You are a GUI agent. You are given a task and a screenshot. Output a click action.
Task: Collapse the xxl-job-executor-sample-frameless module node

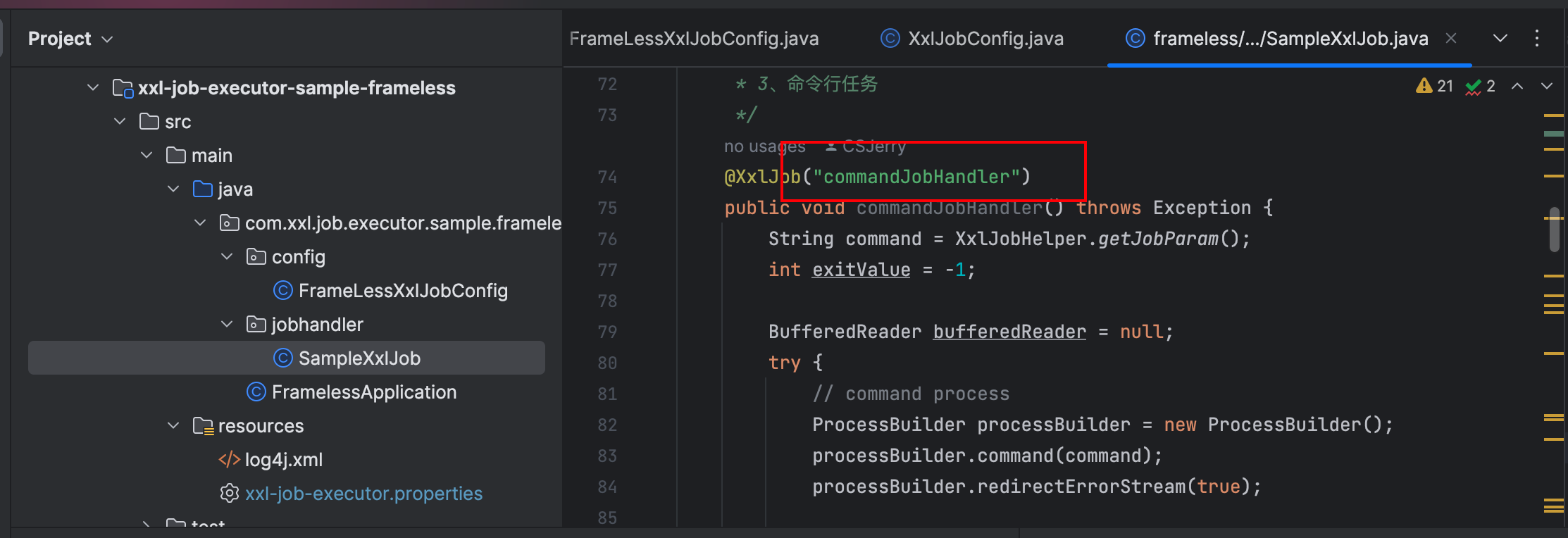93,87
